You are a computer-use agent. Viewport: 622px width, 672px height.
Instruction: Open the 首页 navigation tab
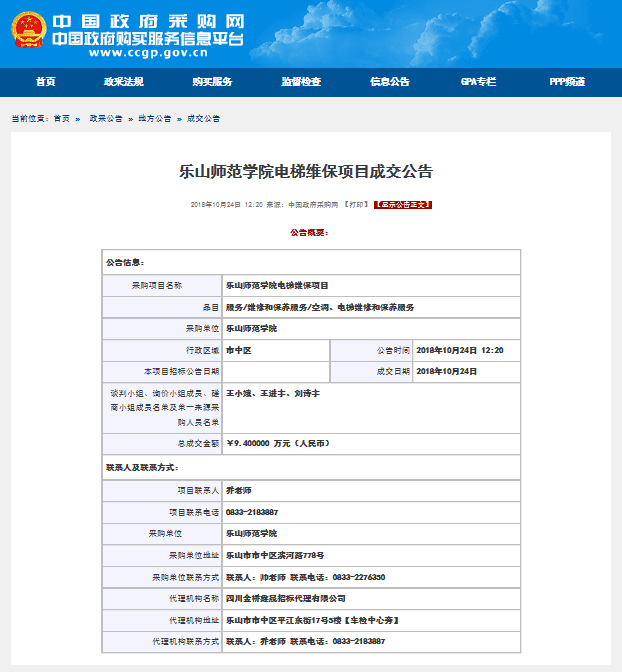click(45, 82)
